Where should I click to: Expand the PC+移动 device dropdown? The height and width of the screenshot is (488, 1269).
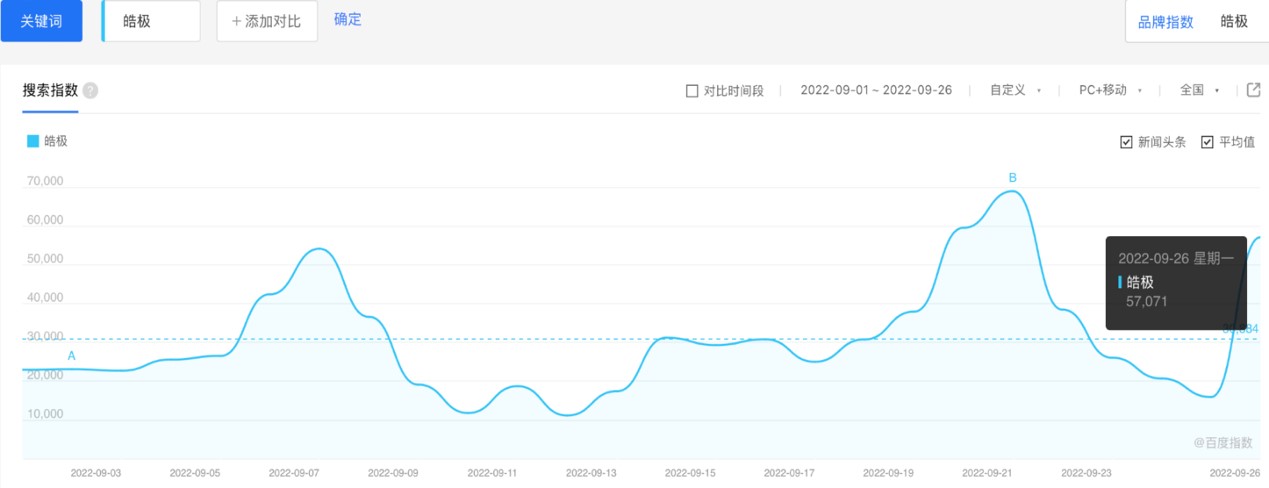[1111, 90]
